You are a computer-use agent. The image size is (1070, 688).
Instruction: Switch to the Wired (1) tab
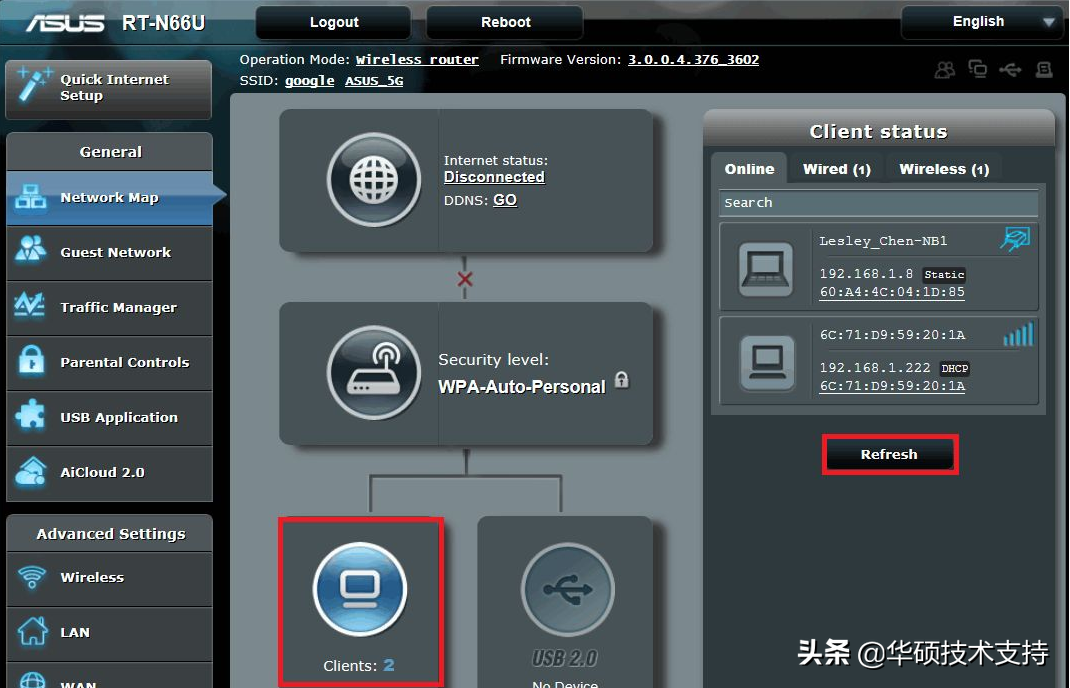click(837, 169)
